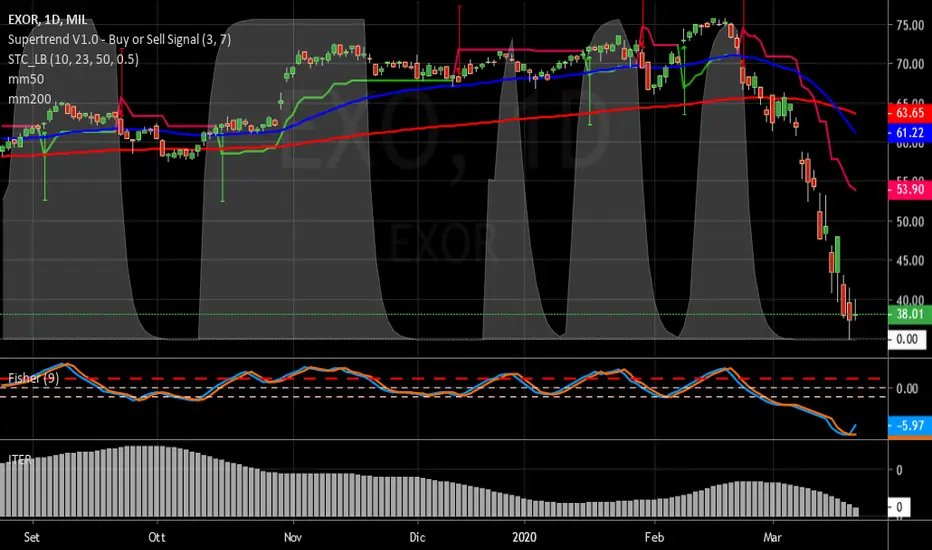The image size is (932, 550).
Task: Click the Nov label on time axis
Action: click(x=292, y=537)
